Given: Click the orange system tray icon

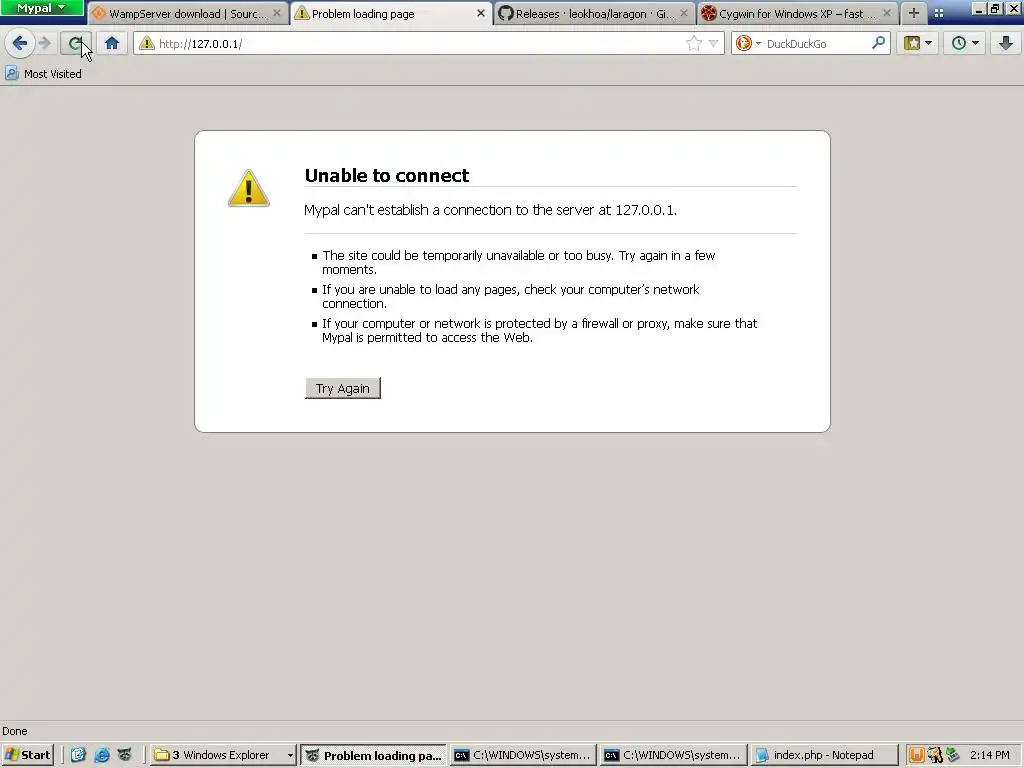Looking at the screenshot, I should [917, 755].
